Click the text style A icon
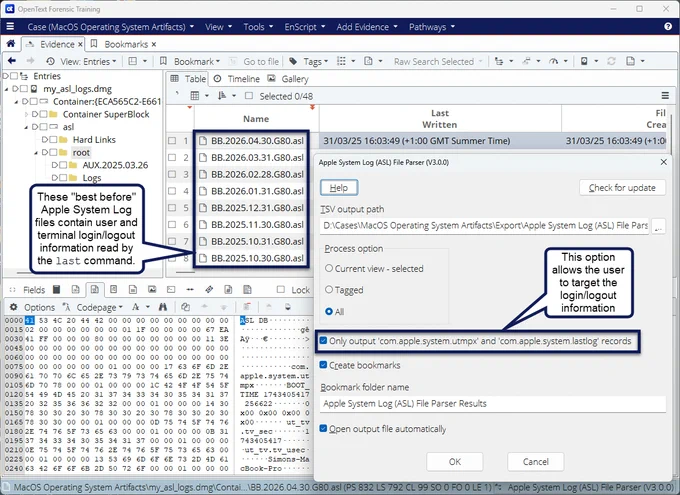Viewport: 680px width, 495px height. coord(136,307)
